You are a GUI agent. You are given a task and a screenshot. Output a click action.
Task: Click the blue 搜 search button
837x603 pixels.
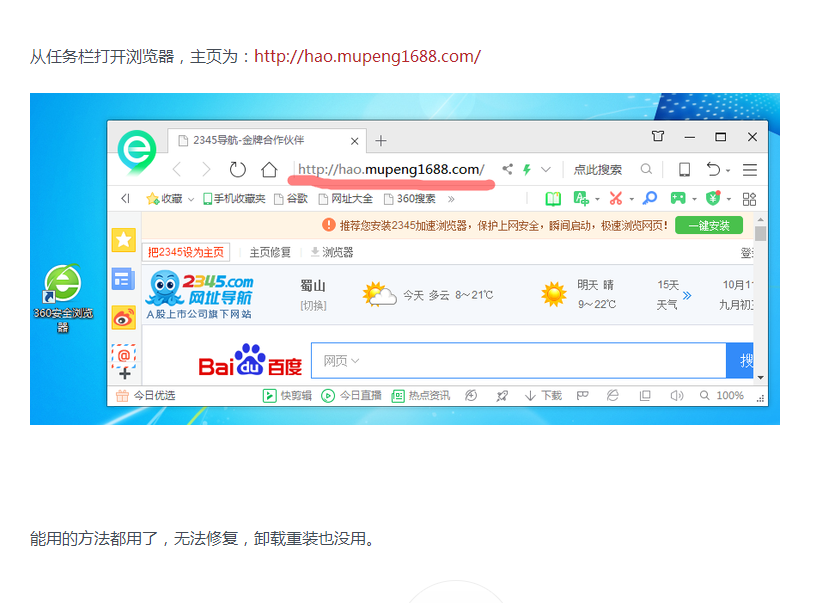(x=740, y=361)
